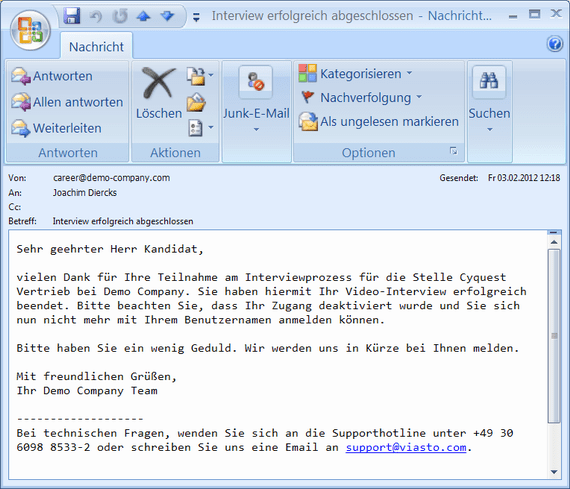Select the Nachricht ribbon tab
Image resolution: width=570 pixels, height=489 pixels.
97,47
